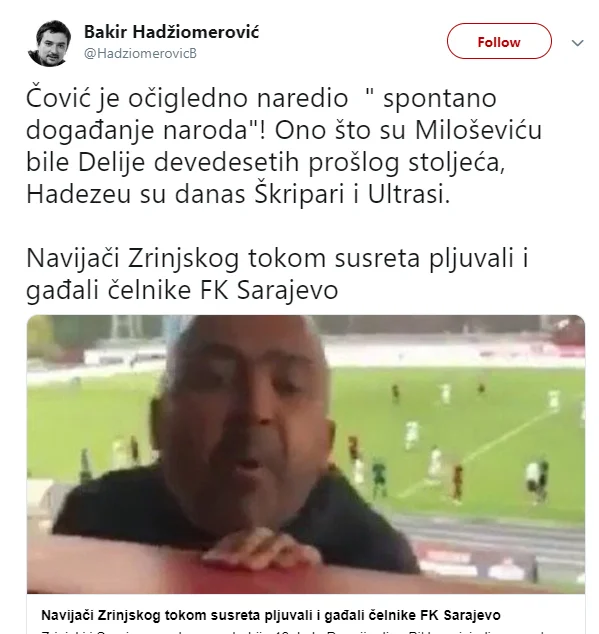The height and width of the screenshot is (634, 599).
Task: Open the linked article preview image
Action: (306, 454)
